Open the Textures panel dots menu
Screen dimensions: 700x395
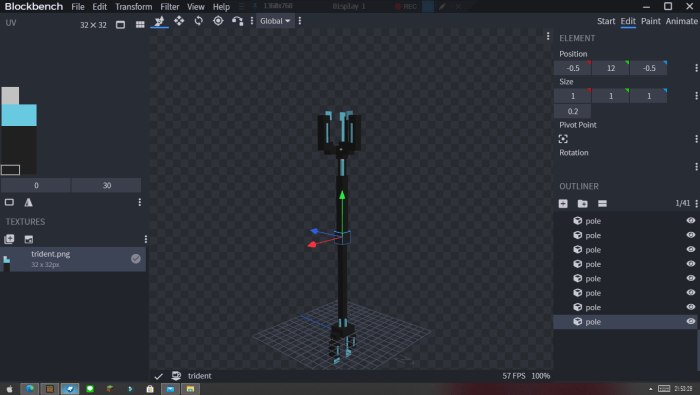click(146, 239)
